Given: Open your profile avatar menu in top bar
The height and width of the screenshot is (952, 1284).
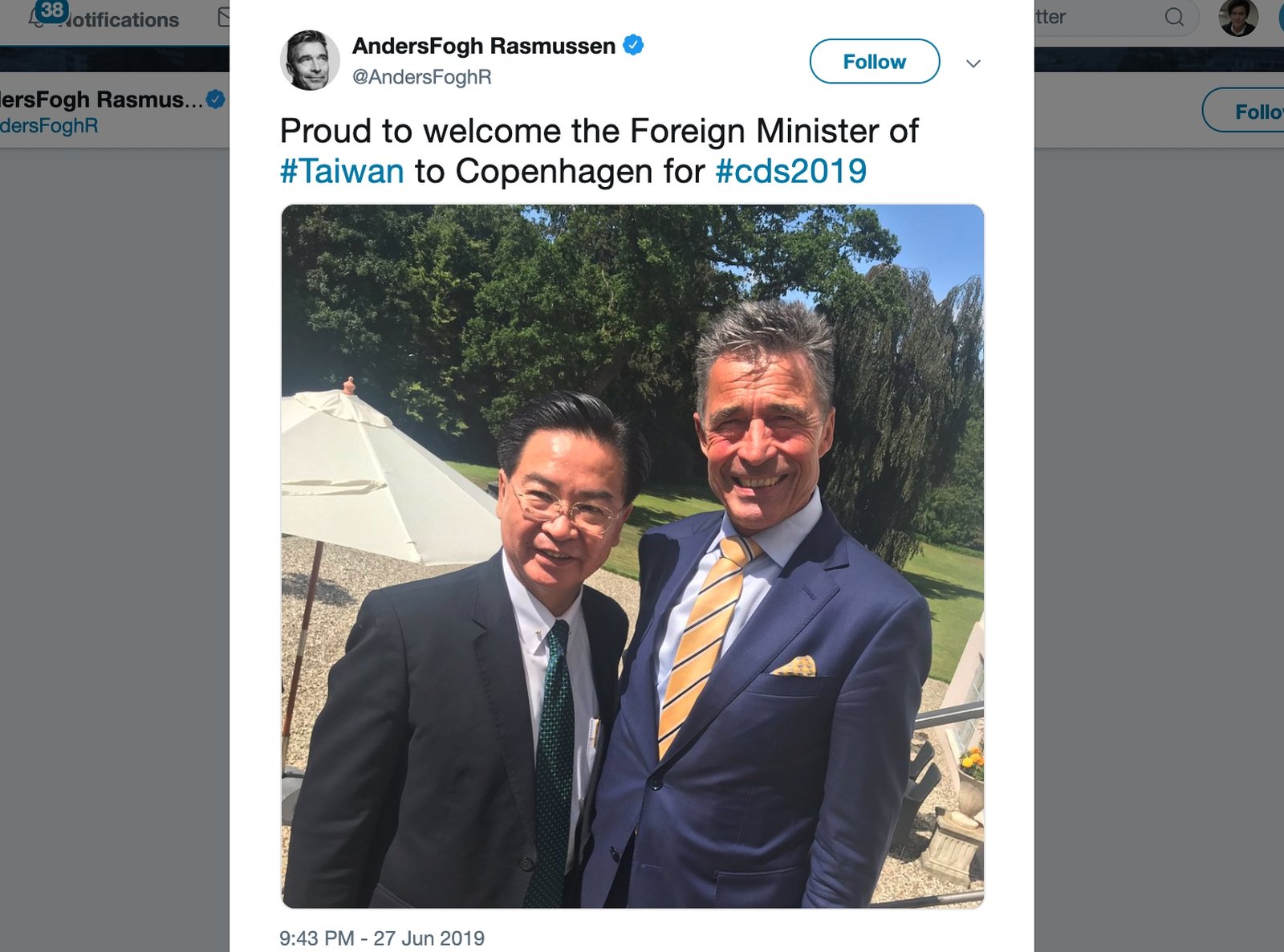Looking at the screenshot, I should (1238, 18).
